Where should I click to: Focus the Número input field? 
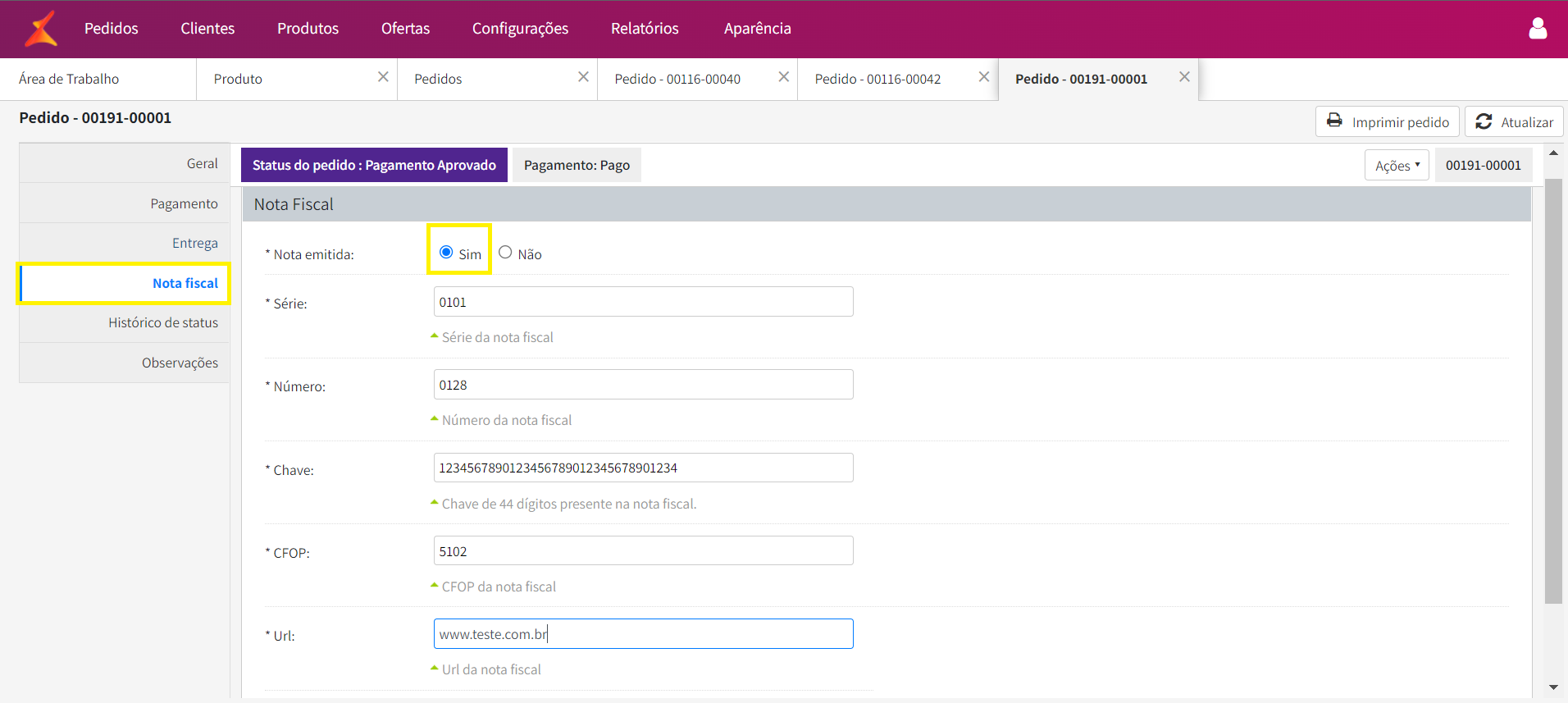tap(643, 385)
